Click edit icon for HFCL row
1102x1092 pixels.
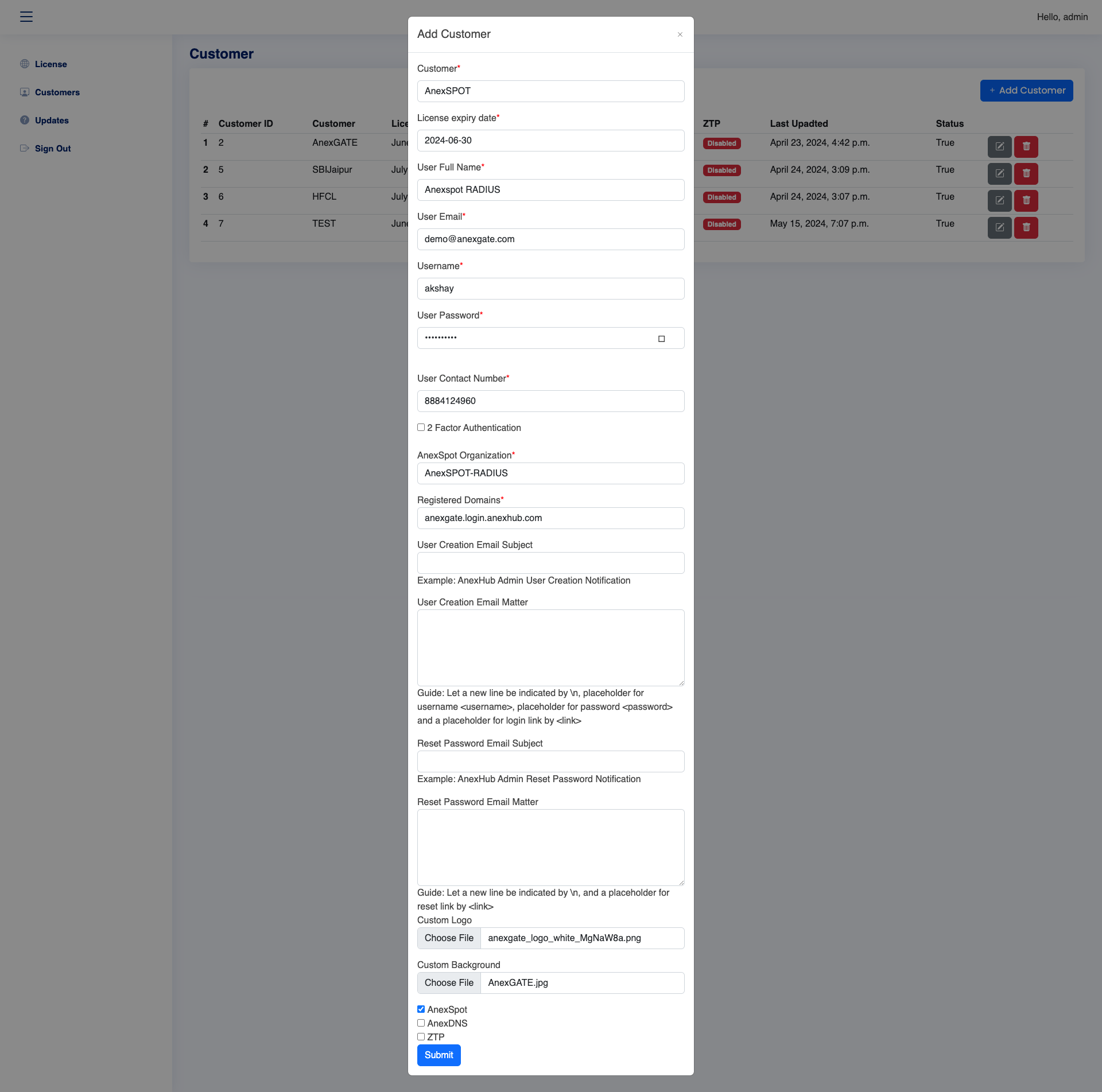(x=999, y=200)
